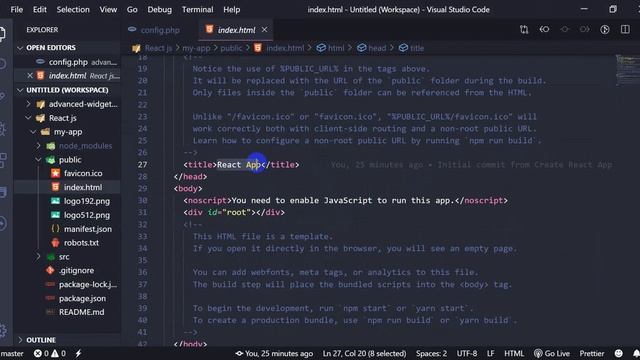Collapse the public folder
Screen dimensions: 640x360
click(x=38, y=160)
